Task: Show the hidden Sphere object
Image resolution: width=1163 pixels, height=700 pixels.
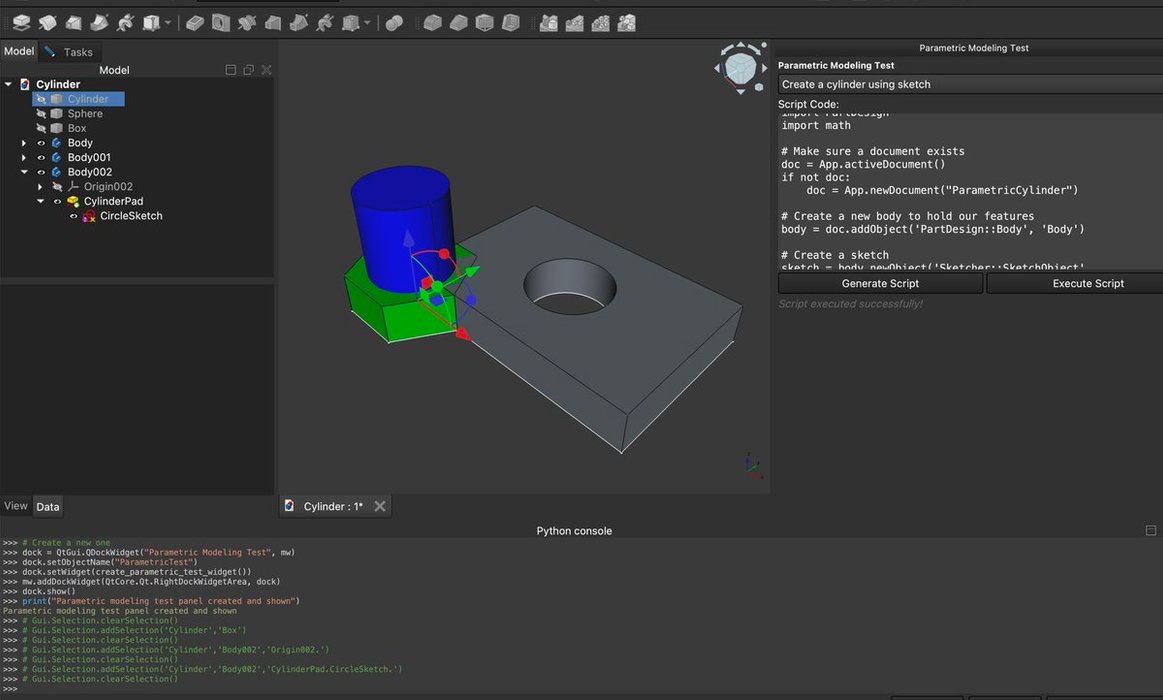Action: [x=41, y=114]
